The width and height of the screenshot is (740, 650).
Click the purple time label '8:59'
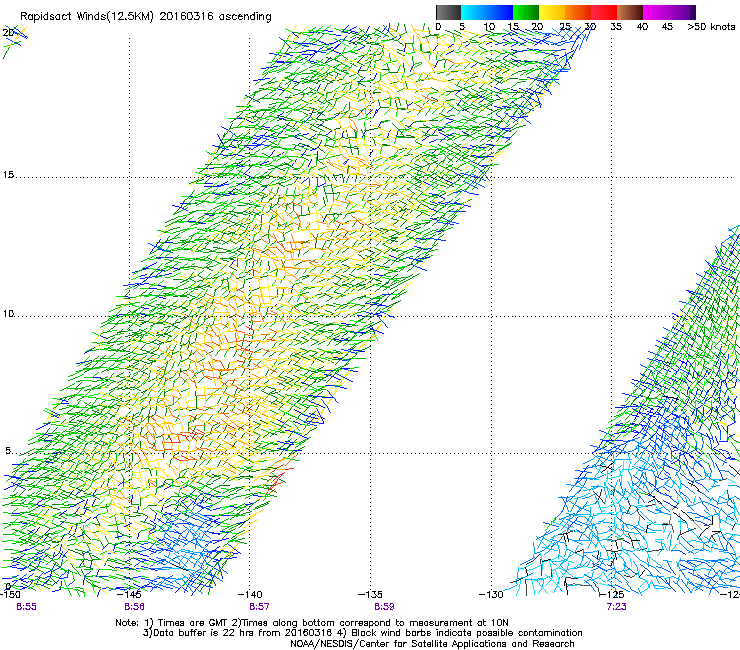click(384, 607)
